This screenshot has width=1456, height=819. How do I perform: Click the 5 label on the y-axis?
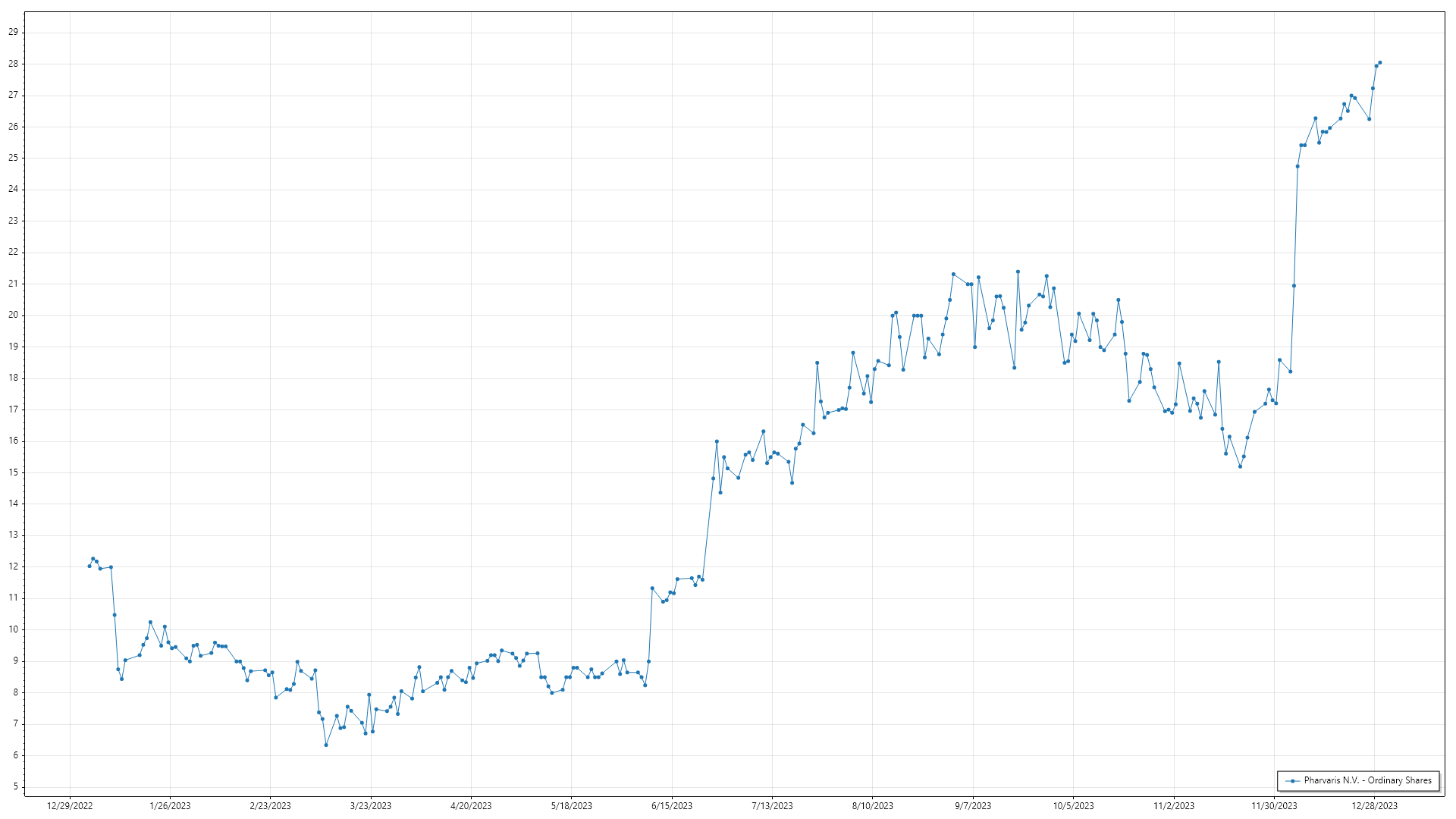pyautogui.click(x=15, y=786)
